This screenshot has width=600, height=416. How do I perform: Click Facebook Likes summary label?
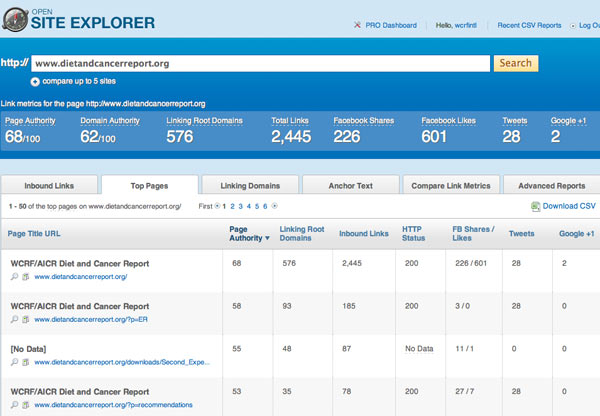448,121
